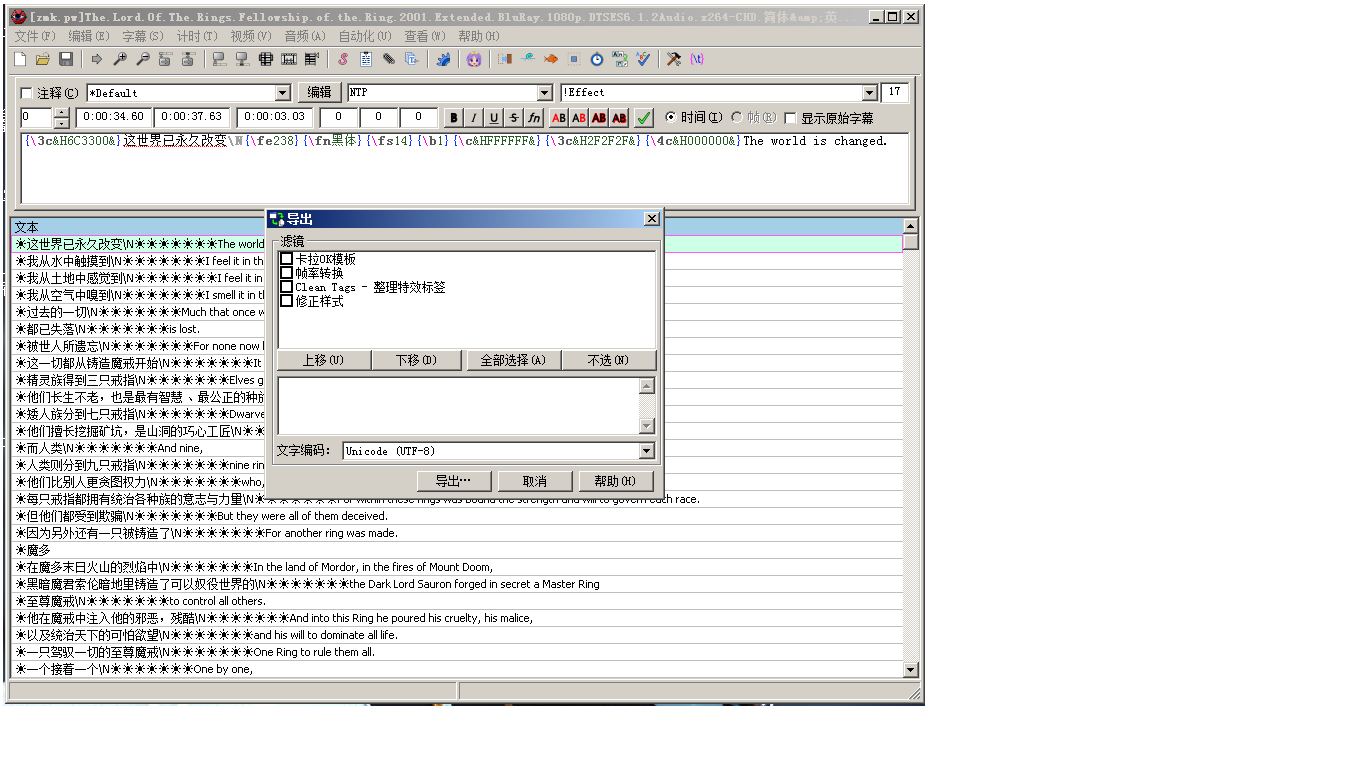Open the 文件 menu
This screenshot has width=1366, height=768.
(35, 36)
